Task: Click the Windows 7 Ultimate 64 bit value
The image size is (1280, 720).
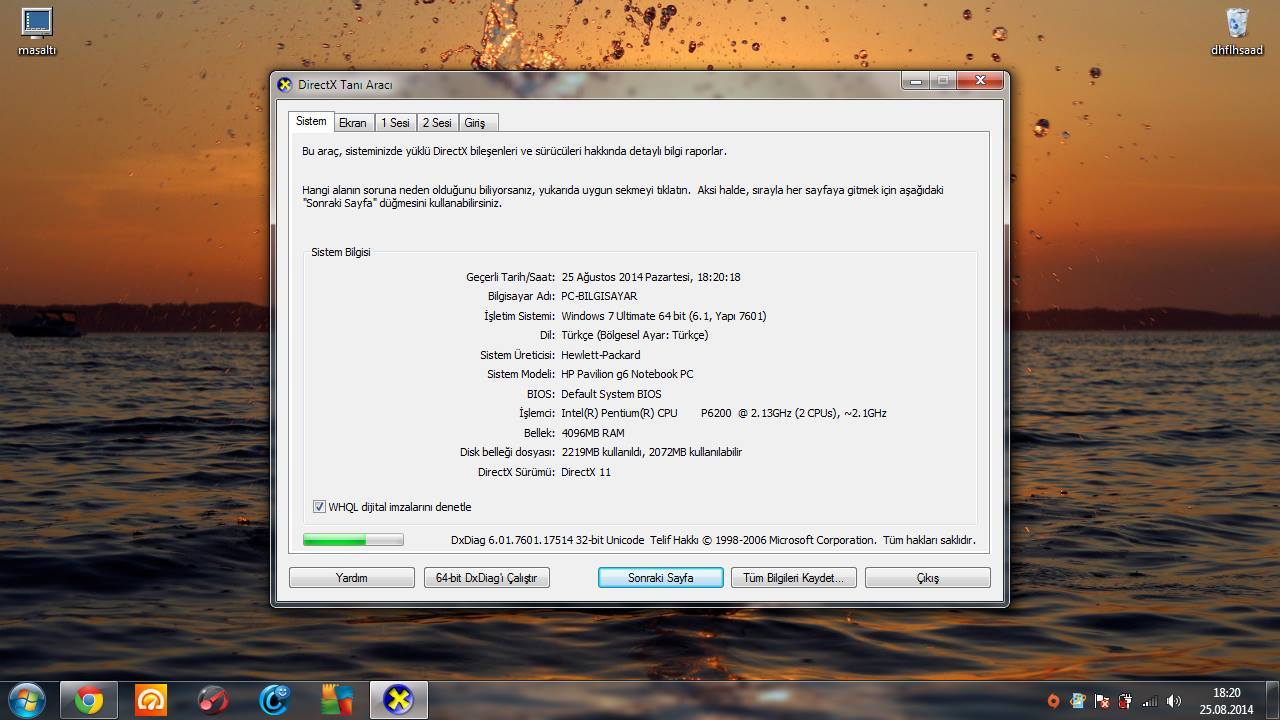Action: click(x=664, y=316)
